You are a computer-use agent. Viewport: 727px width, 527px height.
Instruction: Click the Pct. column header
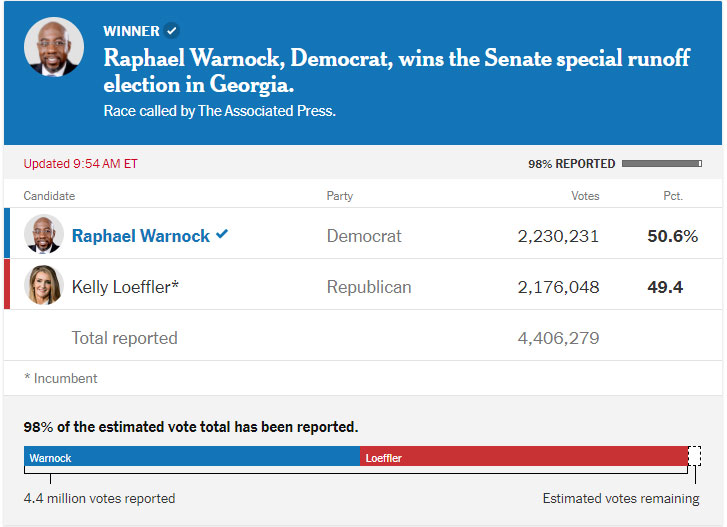pos(673,196)
